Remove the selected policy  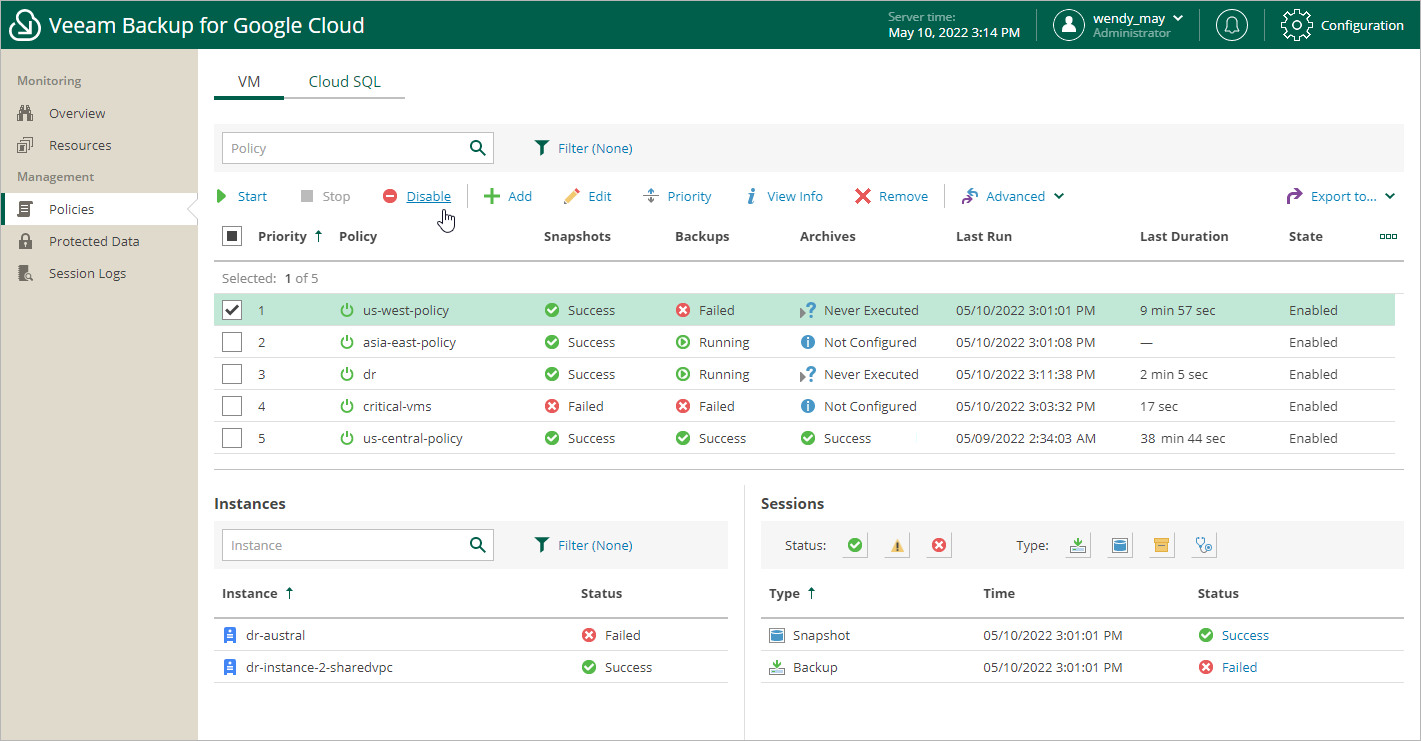891,196
